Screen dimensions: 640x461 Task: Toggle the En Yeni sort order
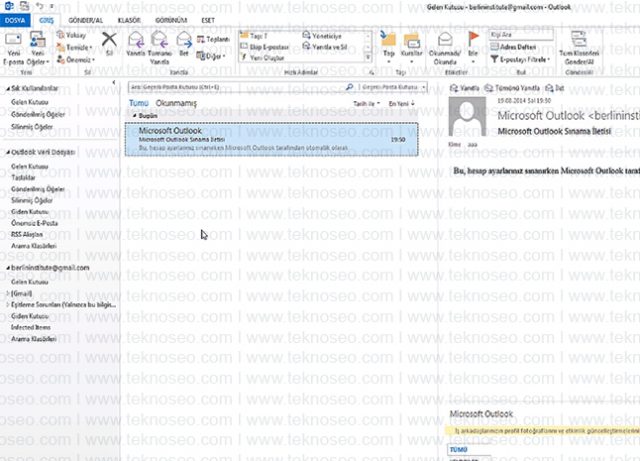coord(401,104)
